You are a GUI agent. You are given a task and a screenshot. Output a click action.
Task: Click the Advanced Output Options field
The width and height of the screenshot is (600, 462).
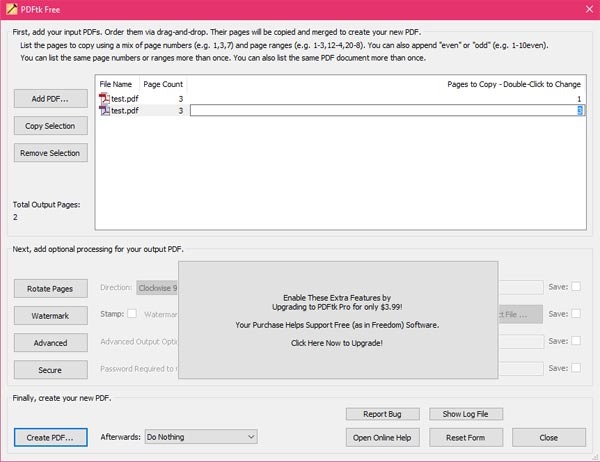click(x=521, y=341)
